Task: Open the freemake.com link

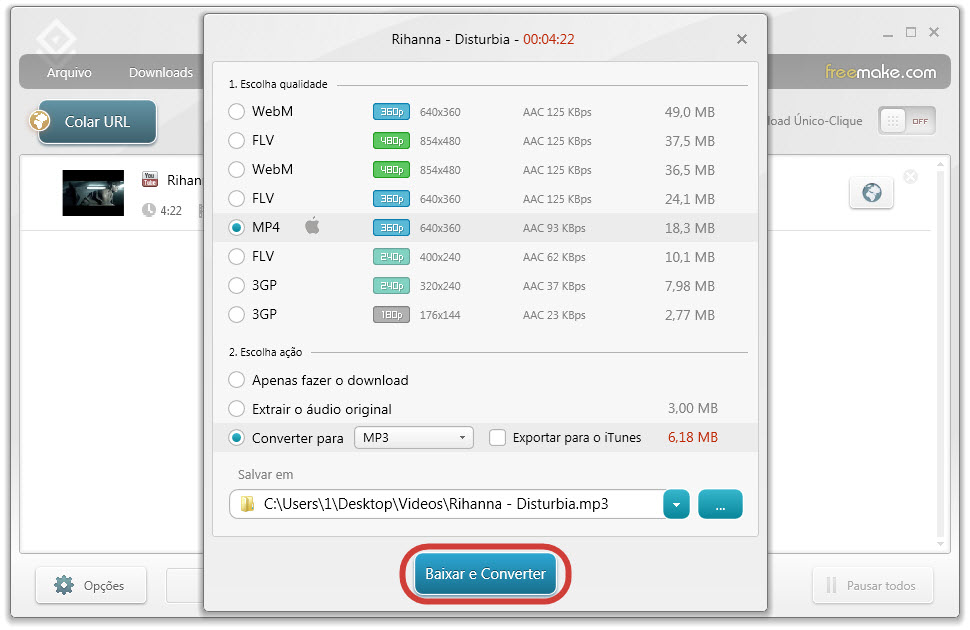Action: [880, 72]
